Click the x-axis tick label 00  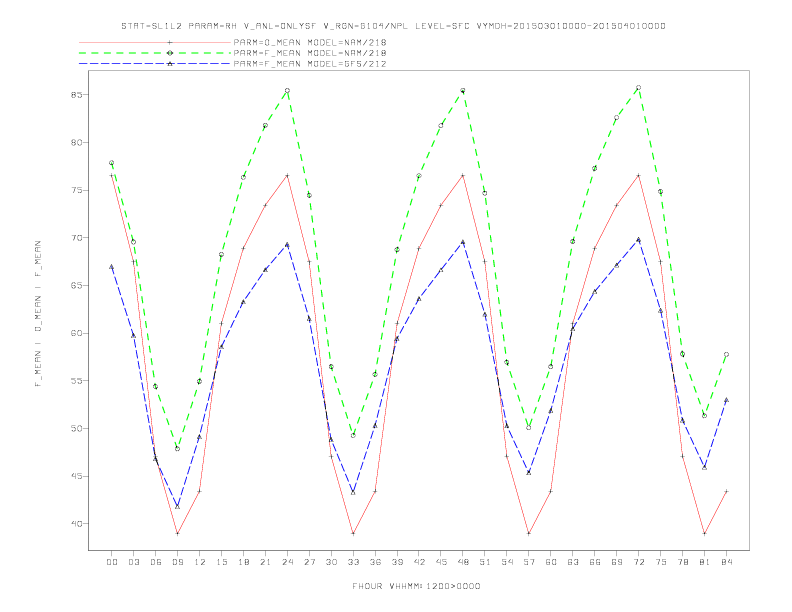tap(112, 562)
